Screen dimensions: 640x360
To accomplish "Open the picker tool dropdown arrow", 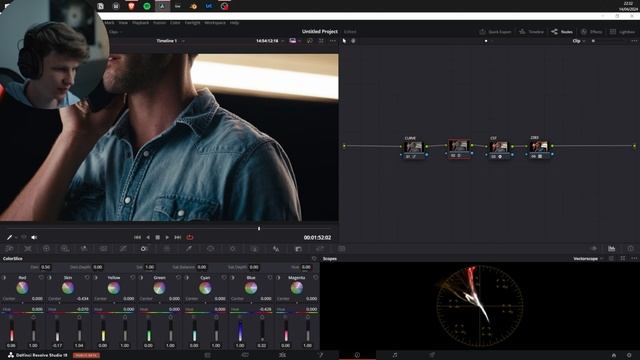I will tap(16, 238).
